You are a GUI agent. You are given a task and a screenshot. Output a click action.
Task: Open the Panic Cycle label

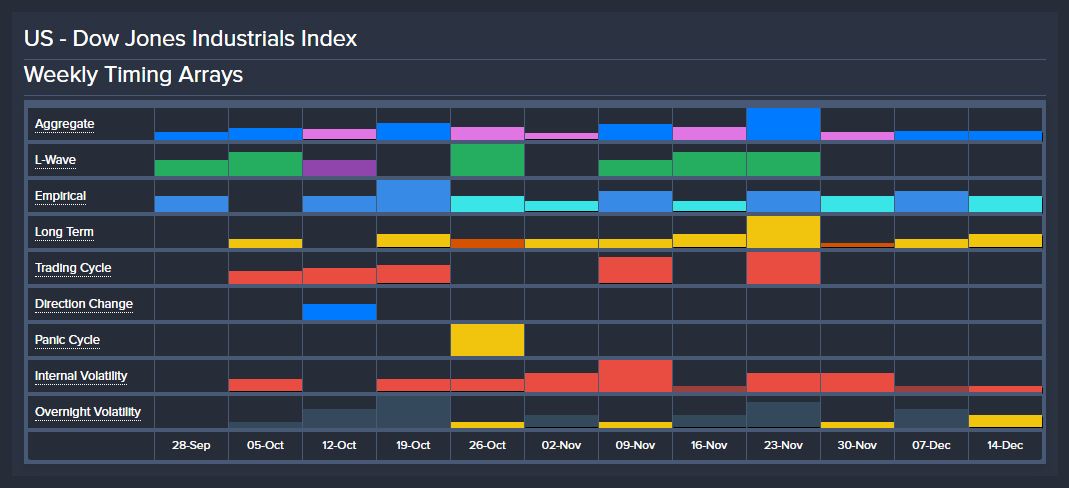point(67,339)
